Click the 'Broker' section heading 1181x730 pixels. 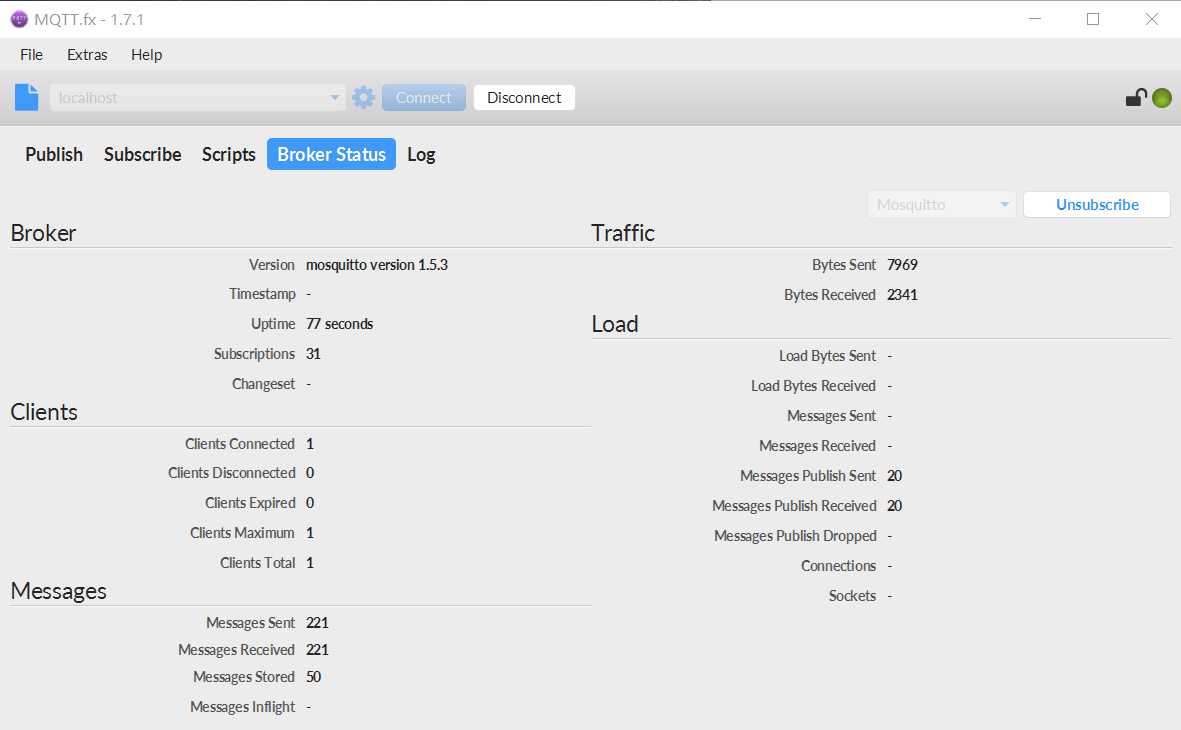coord(43,234)
